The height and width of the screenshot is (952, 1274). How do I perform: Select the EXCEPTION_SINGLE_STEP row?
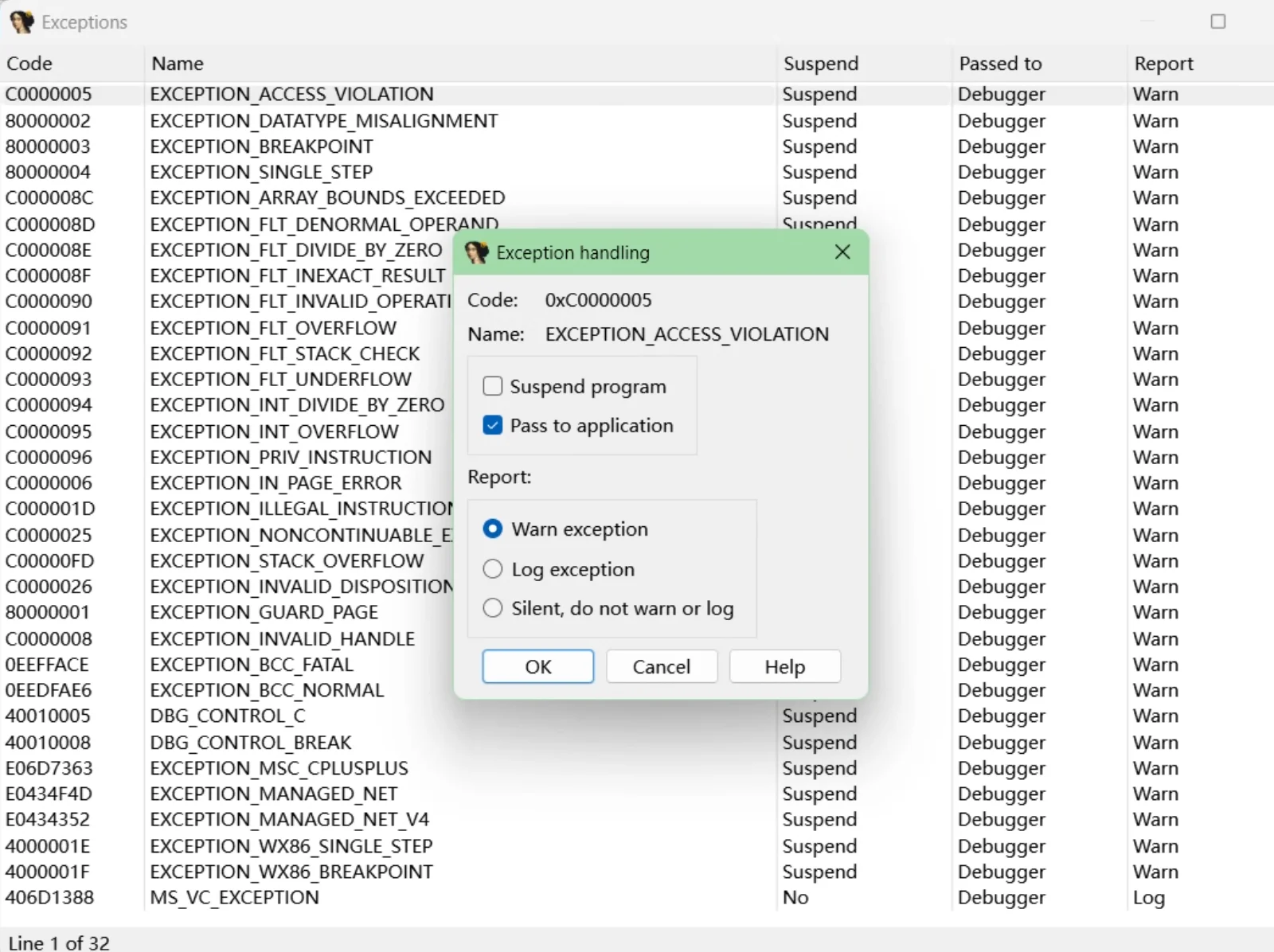pyautogui.click(x=637, y=172)
